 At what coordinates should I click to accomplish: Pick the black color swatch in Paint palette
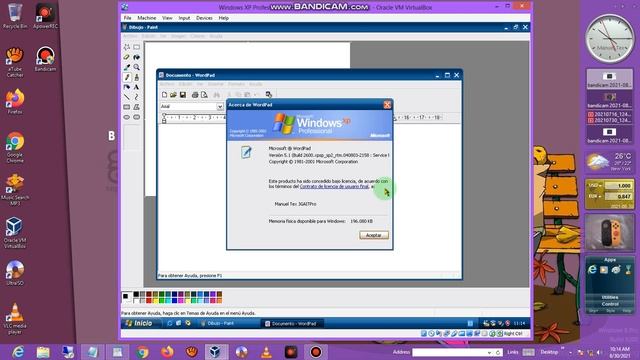[136, 294]
